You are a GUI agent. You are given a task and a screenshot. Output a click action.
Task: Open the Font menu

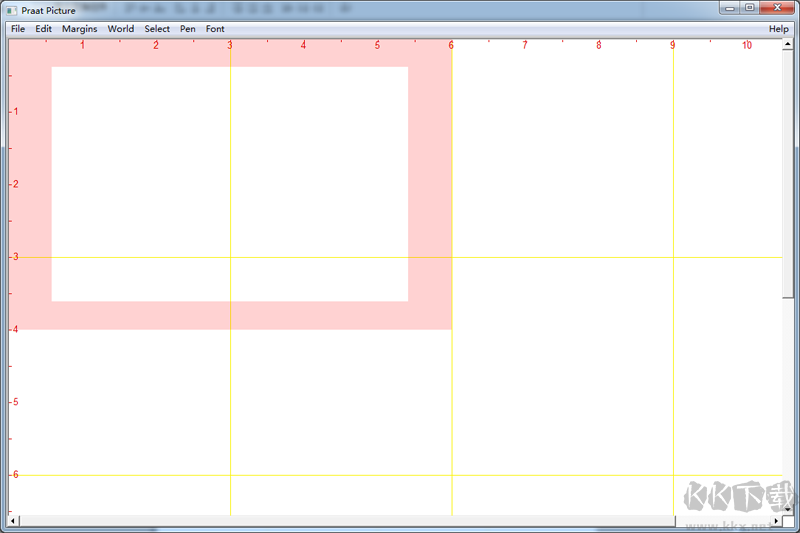[x=215, y=29]
